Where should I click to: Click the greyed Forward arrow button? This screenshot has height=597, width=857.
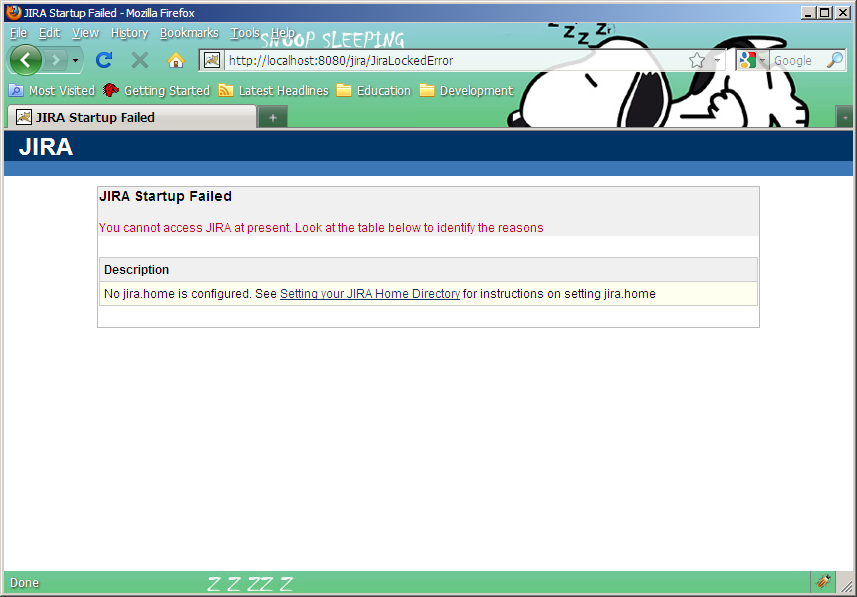[x=55, y=60]
